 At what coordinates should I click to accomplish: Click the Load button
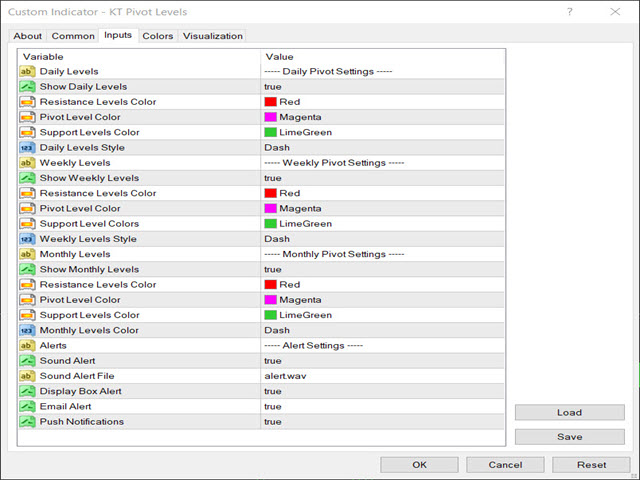[x=569, y=412]
